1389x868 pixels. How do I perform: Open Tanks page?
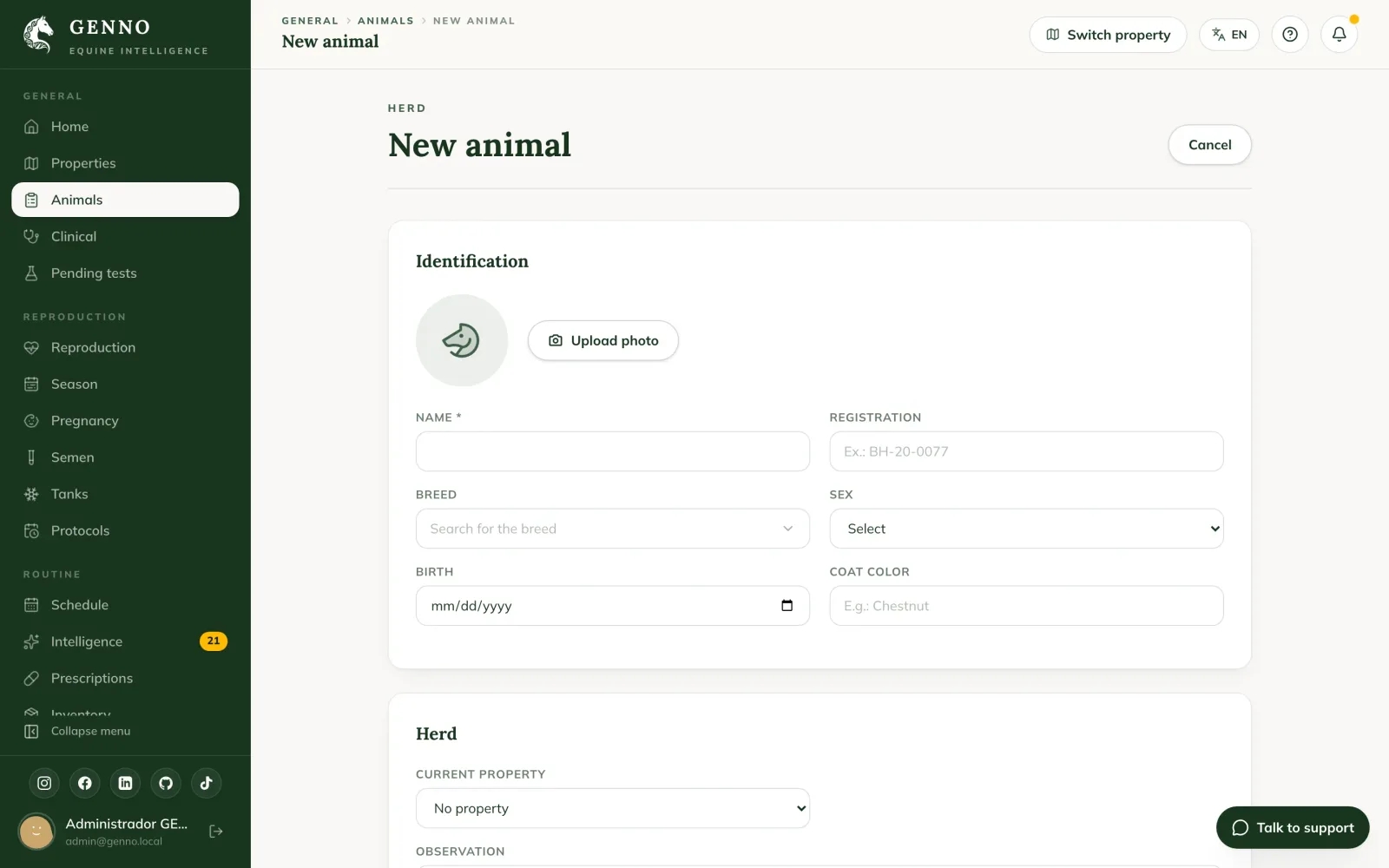pos(125,494)
